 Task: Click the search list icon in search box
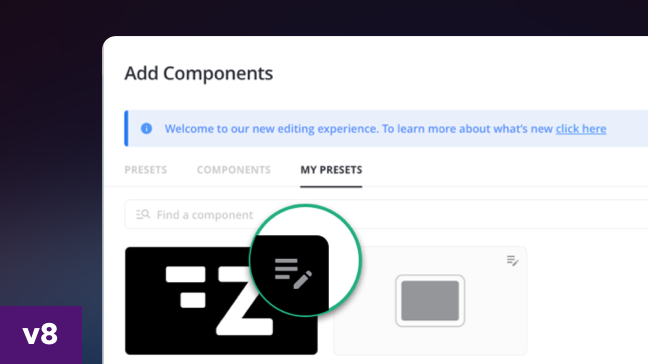coord(143,214)
